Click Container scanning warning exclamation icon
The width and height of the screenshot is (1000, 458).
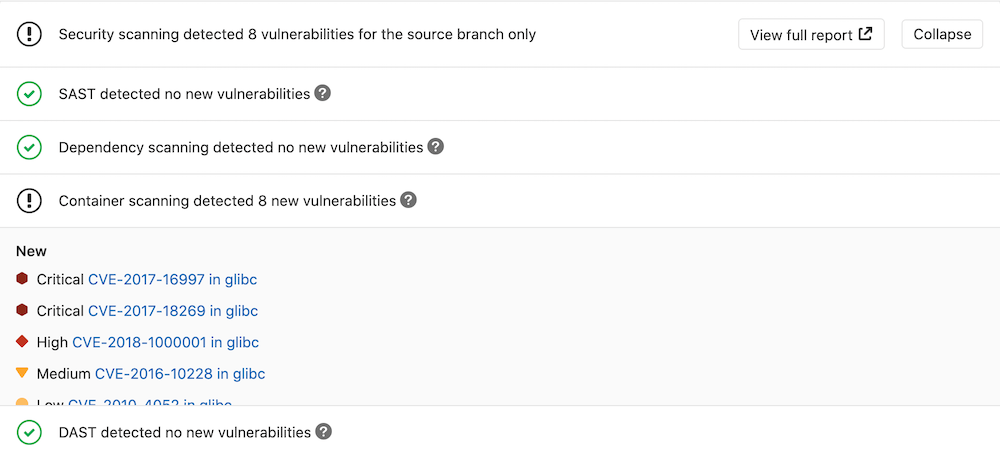tap(29, 201)
